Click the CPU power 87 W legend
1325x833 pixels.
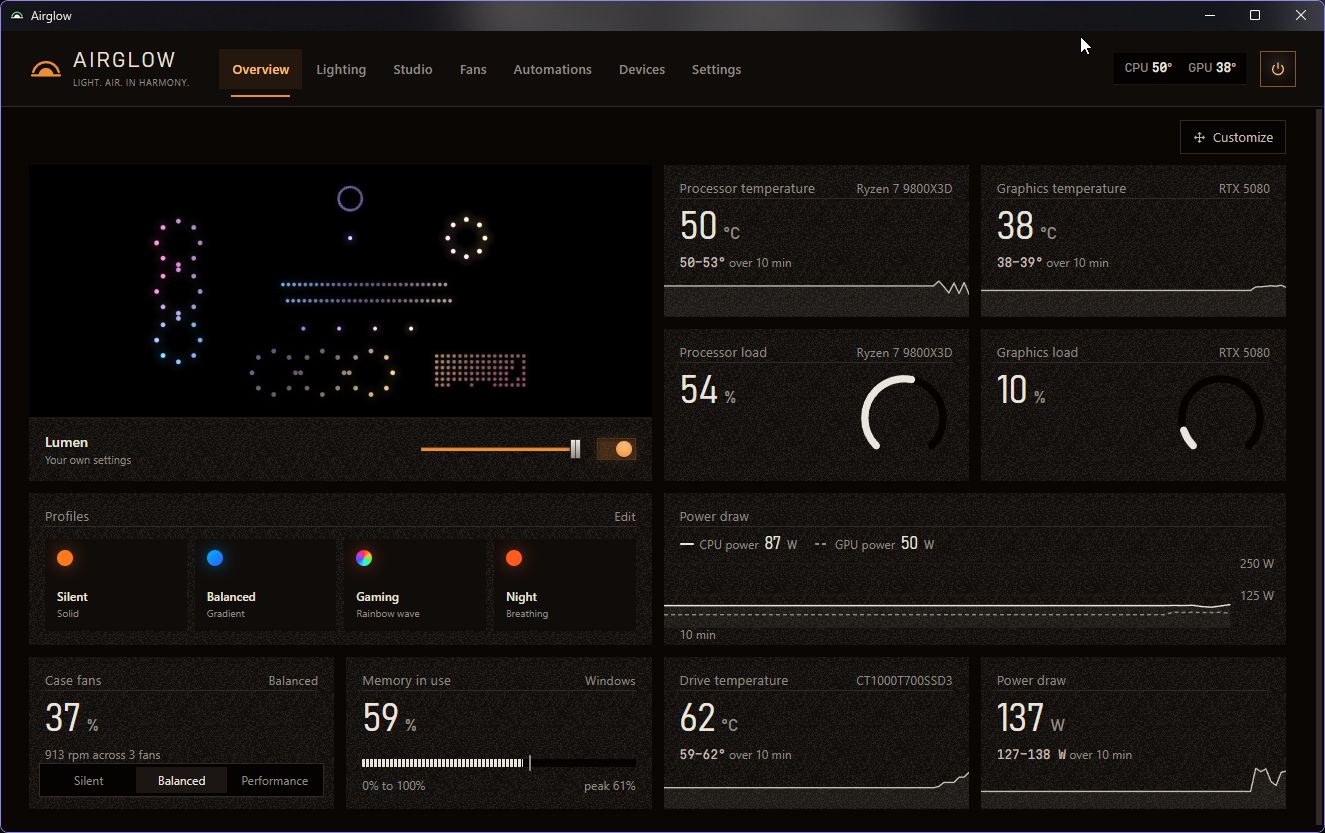click(738, 544)
